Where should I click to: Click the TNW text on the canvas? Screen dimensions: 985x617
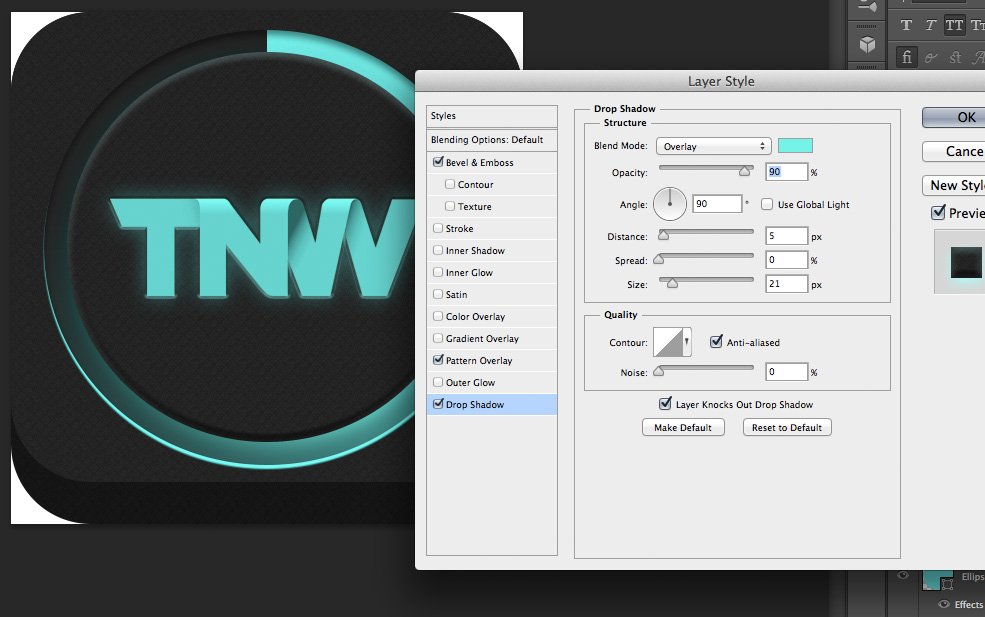tap(263, 248)
